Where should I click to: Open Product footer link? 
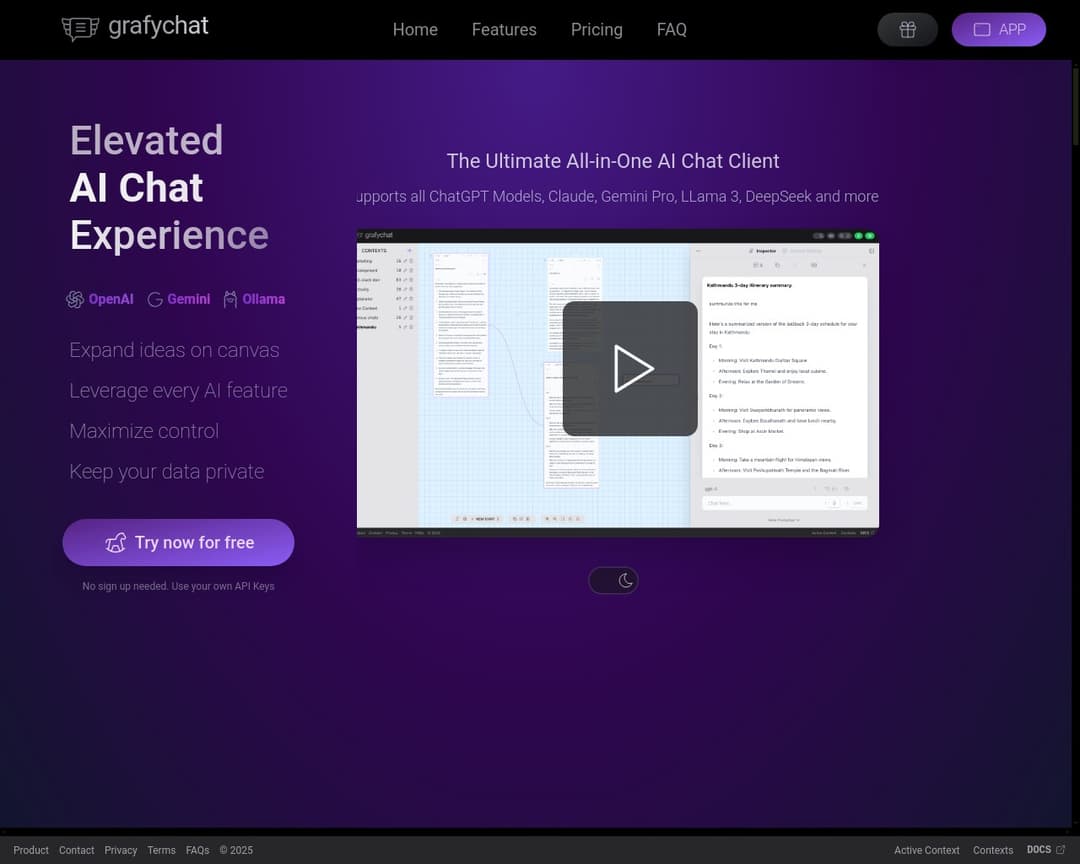point(31,850)
